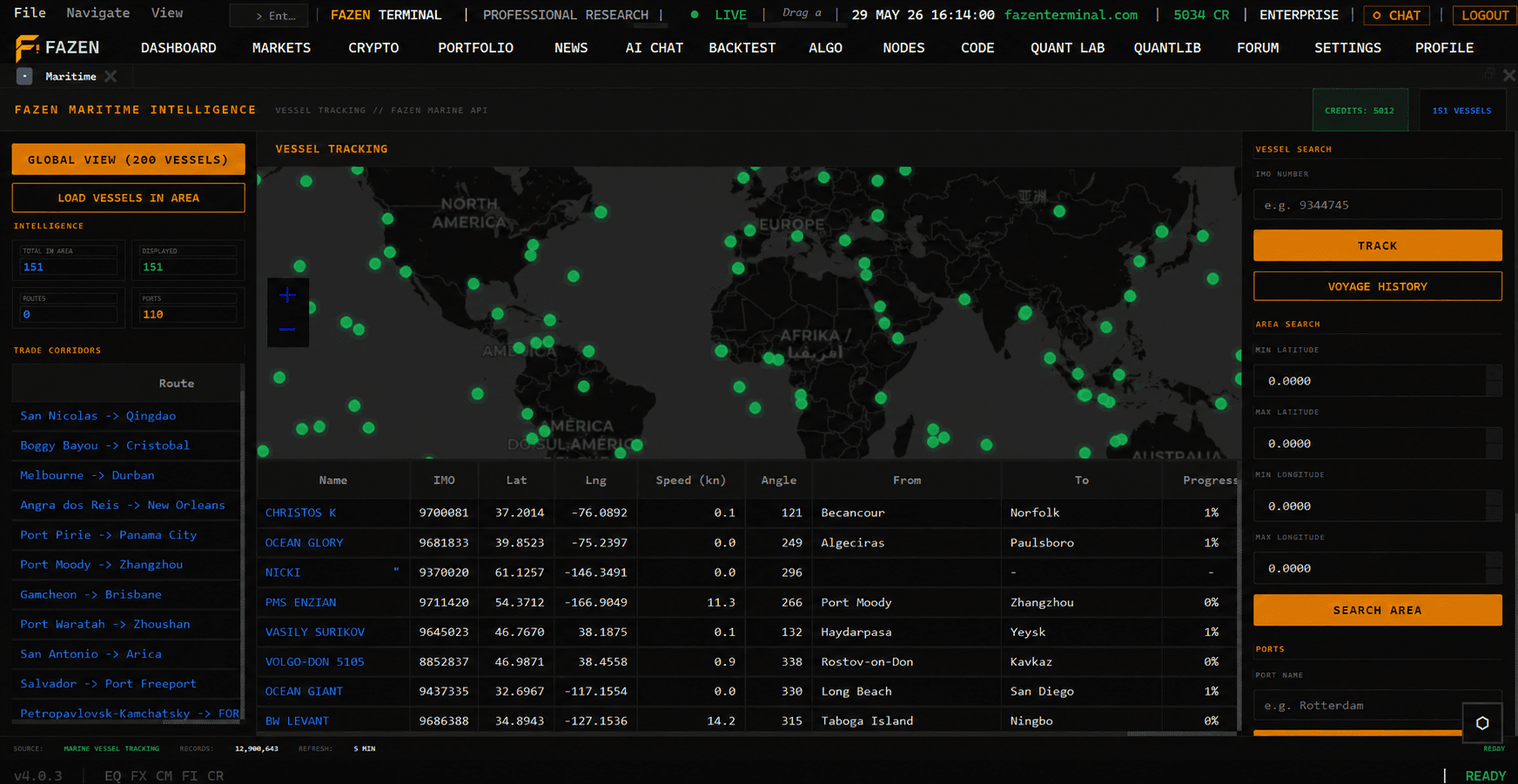Click the Search Area button
Image resolution: width=1518 pixels, height=784 pixels.
(1377, 610)
